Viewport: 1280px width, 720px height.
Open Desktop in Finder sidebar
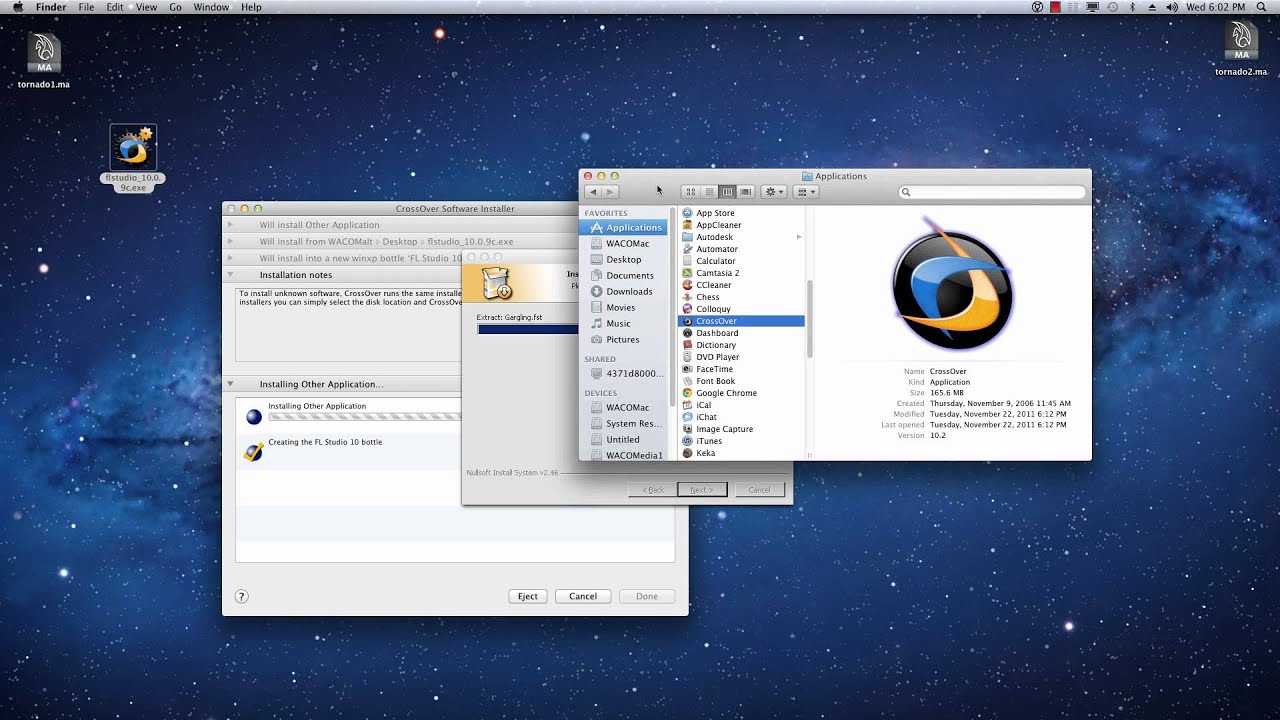622,259
